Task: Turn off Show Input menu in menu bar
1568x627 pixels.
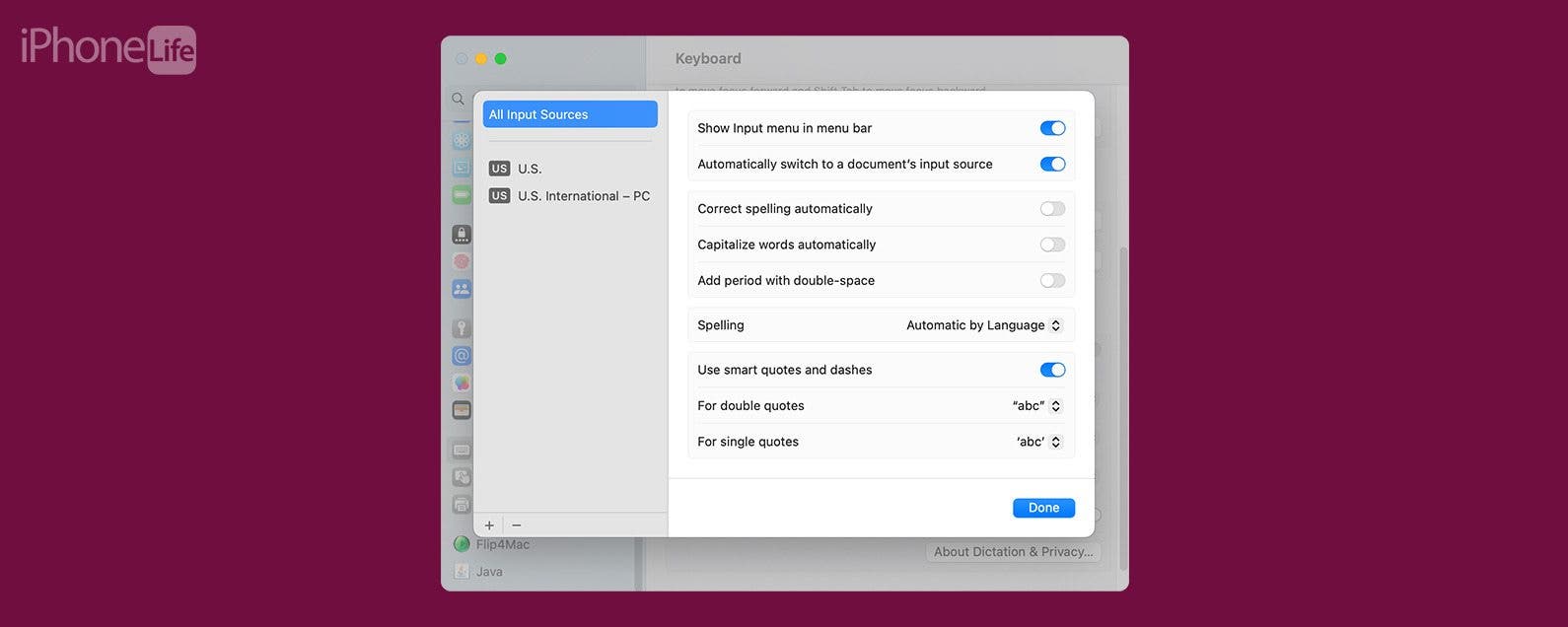Action: pos(1052,128)
